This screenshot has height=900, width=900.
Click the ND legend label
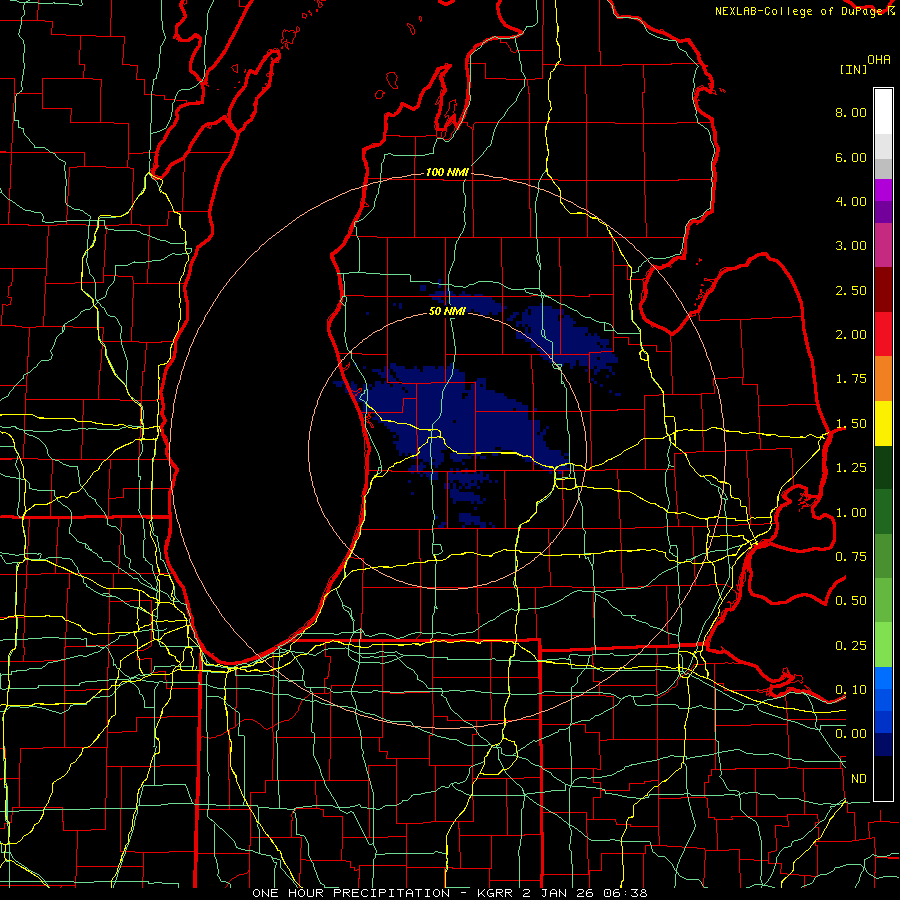(x=859, y=779)
